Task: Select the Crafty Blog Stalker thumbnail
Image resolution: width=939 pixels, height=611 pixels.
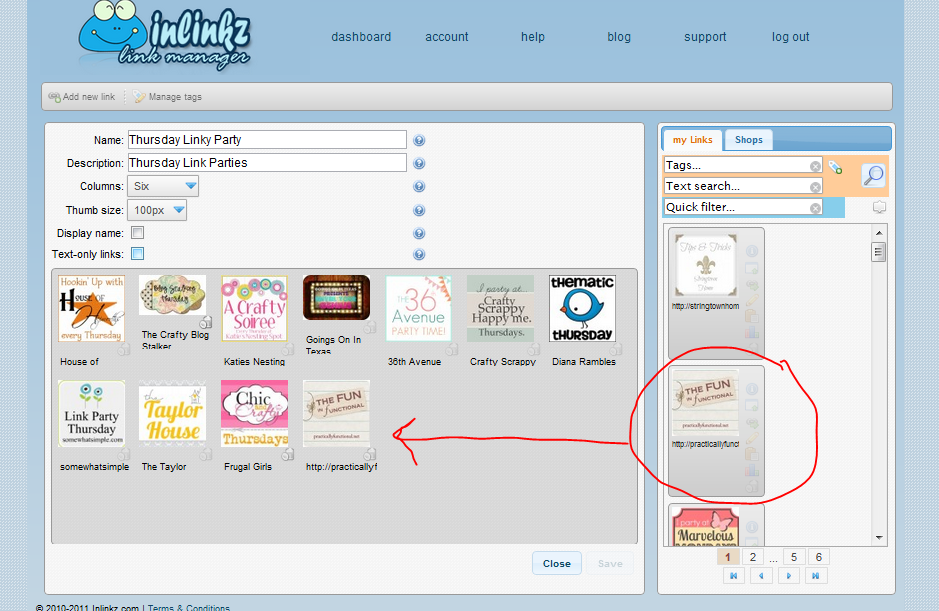Action: click(x=172, y=295)
